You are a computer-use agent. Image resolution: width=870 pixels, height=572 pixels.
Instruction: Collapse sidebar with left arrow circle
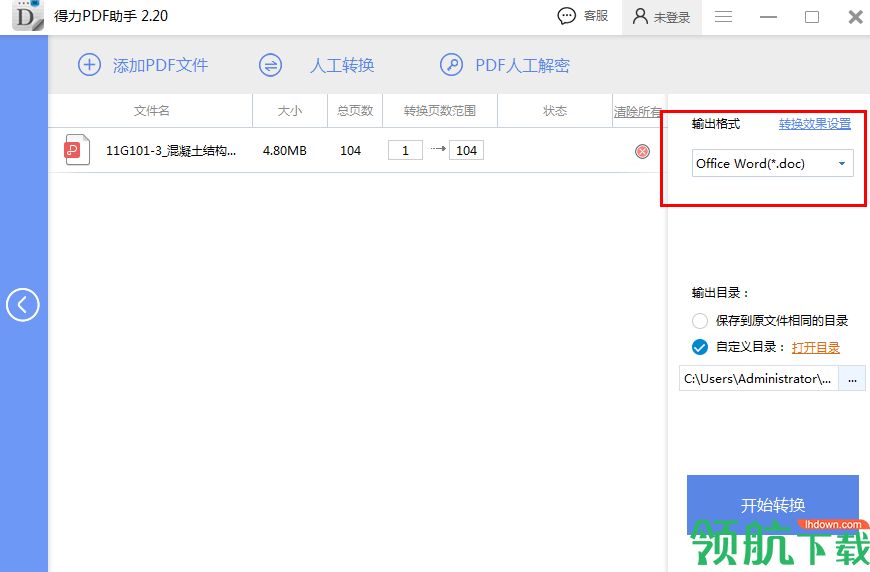[x=23, y=305]
